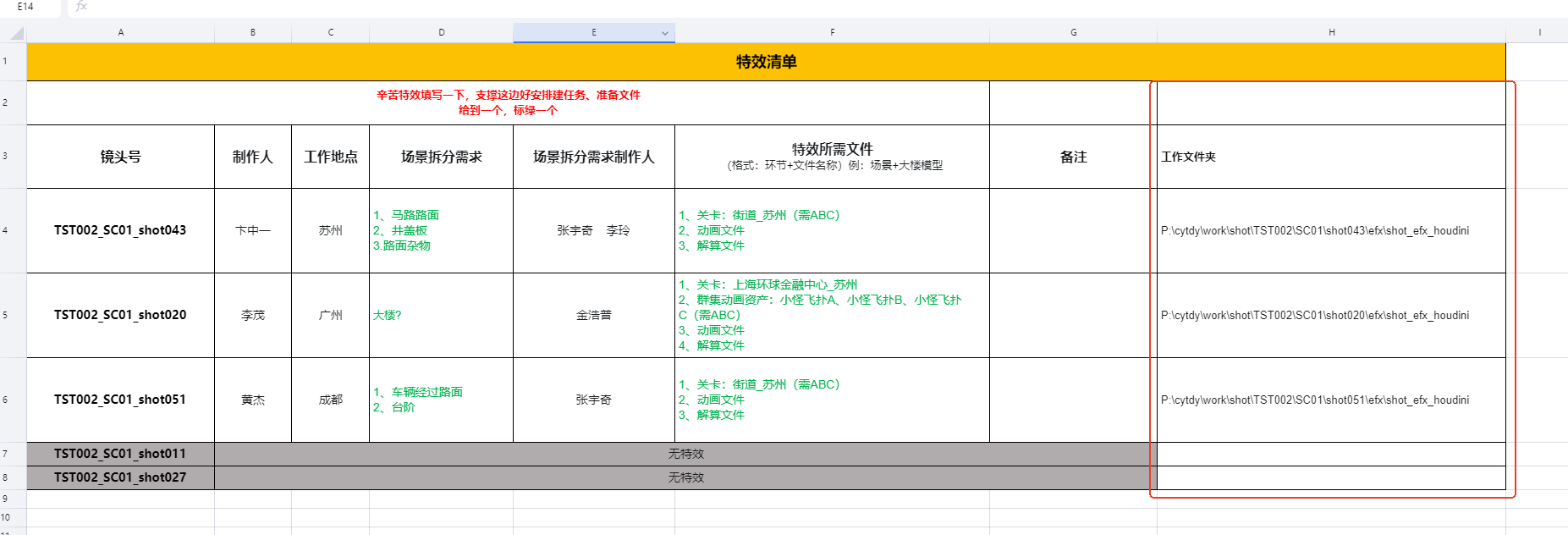Click the red instruction note cell
Screen dimensions: 1568x535
coord(508,102)
